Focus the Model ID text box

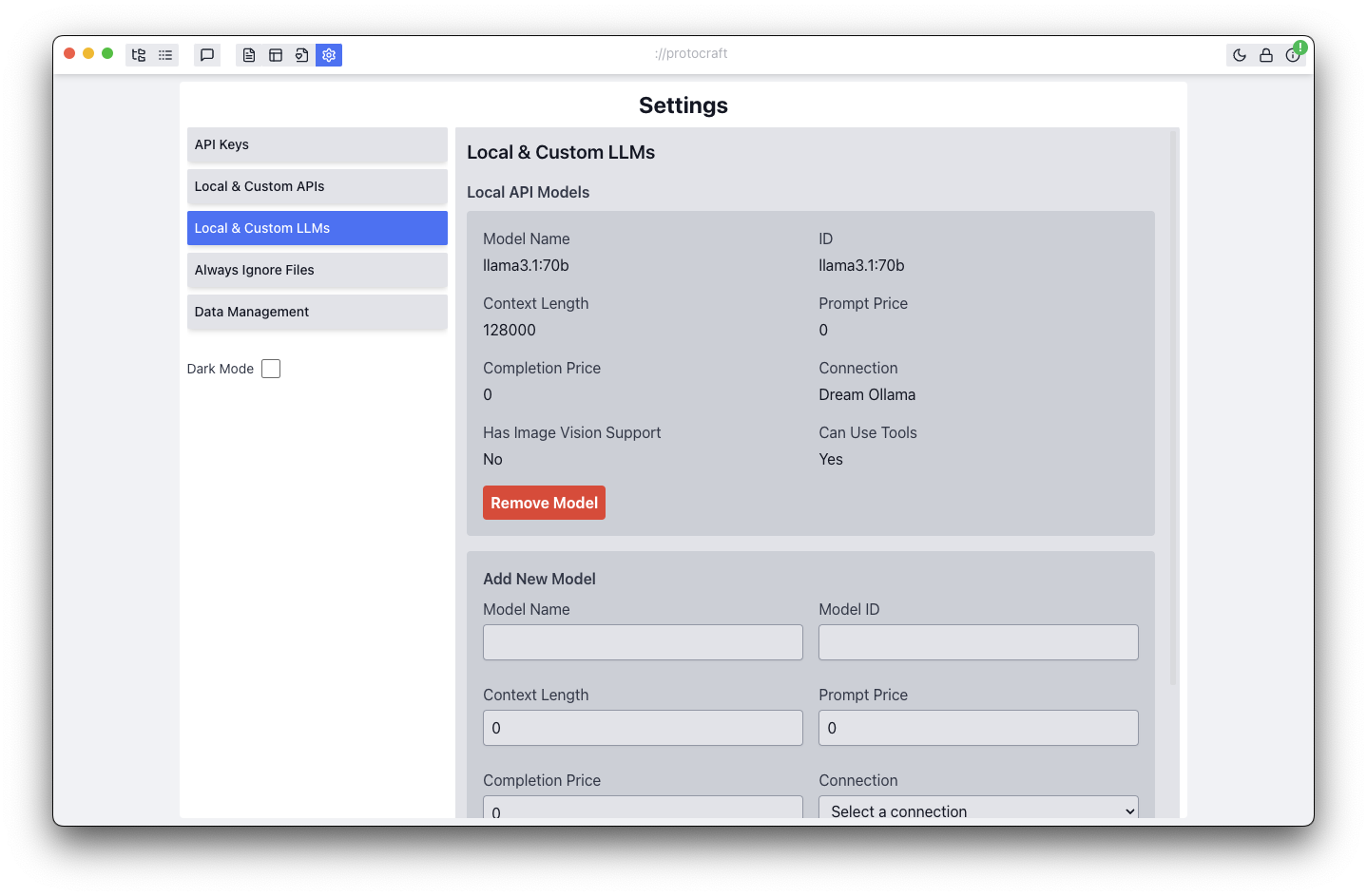coord(978,642)
